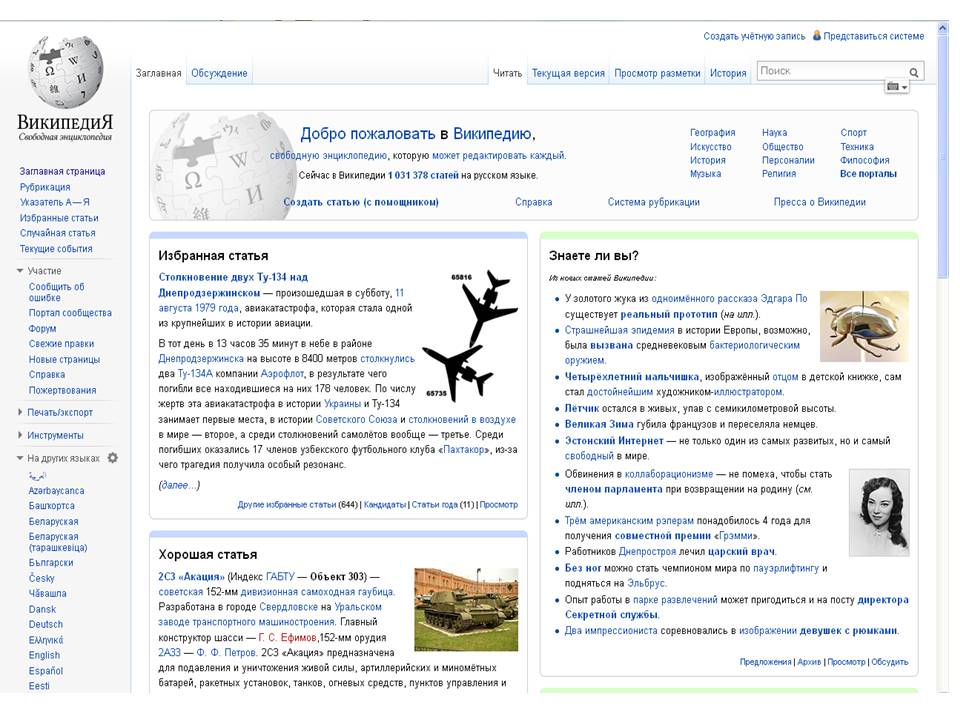960x720 pixels.
Task: Click the woman's portrait photo
Action: tap(879, 512)
